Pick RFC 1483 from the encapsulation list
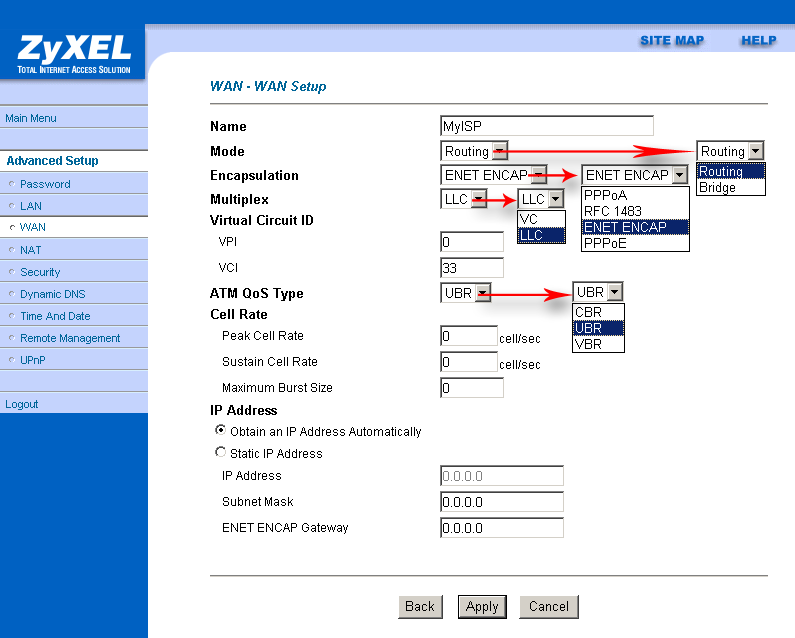Screen dimensions: 795x638 click(x=635, y=211)
